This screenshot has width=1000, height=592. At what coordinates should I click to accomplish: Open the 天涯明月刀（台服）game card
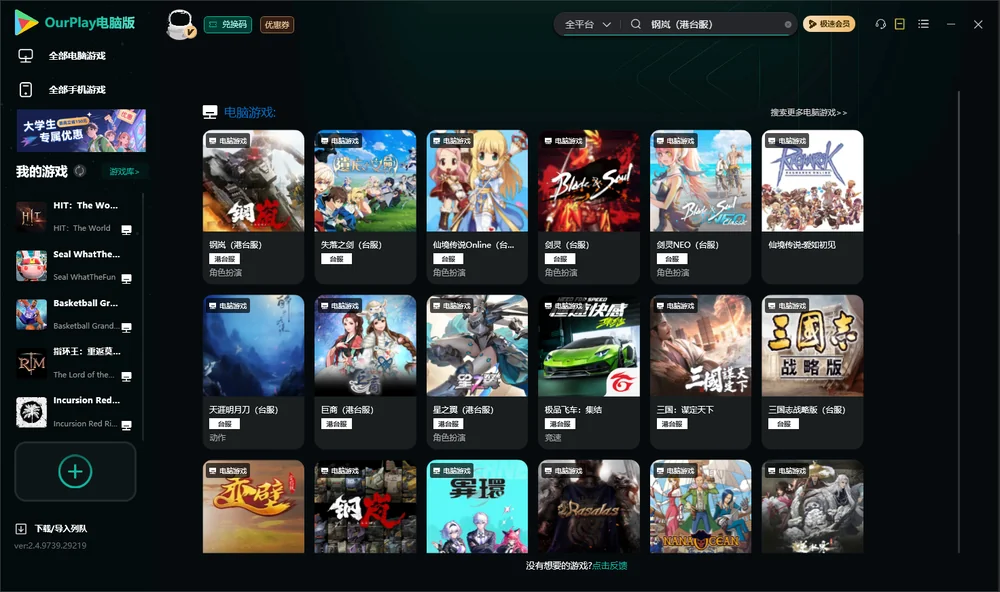[253, 371]
